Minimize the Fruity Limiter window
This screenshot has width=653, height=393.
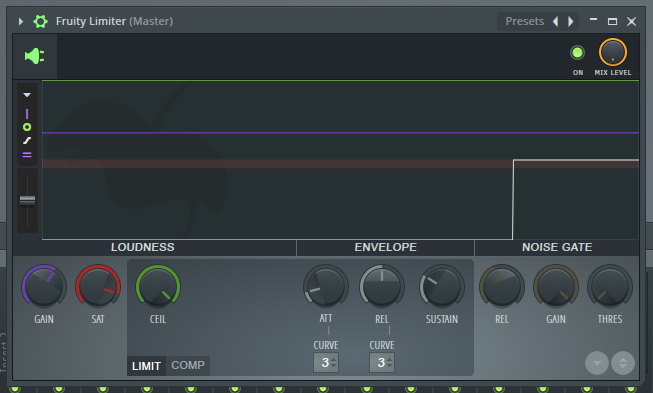(593, 20)
